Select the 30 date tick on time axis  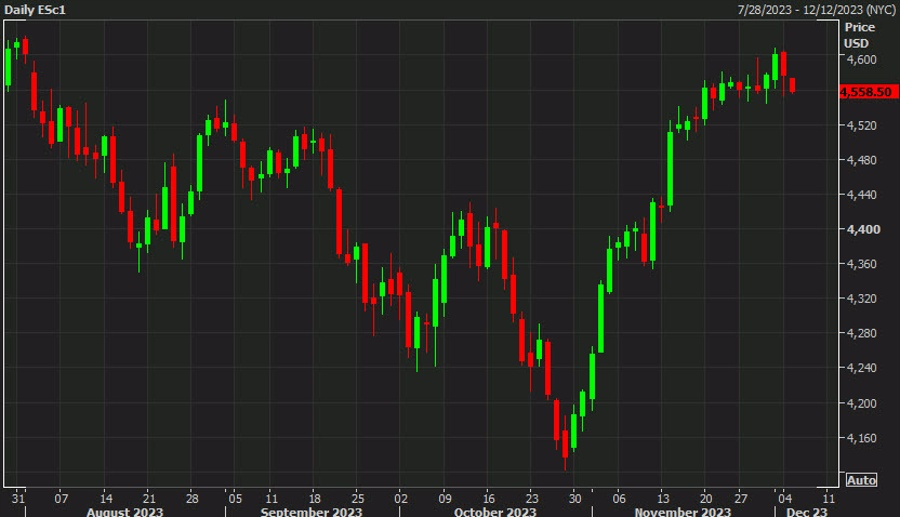tap(574, 496)
